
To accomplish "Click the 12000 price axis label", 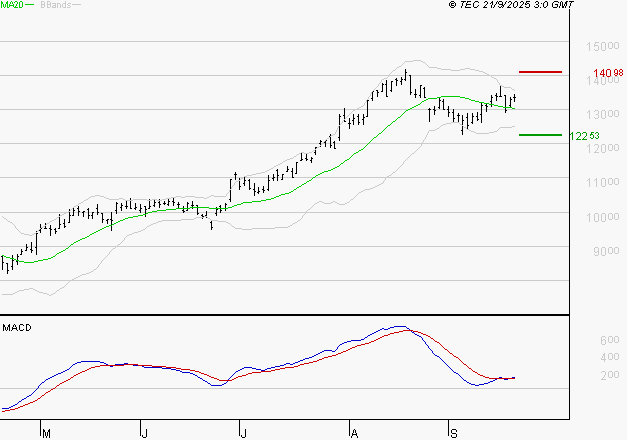I will (x=603, y=148).
